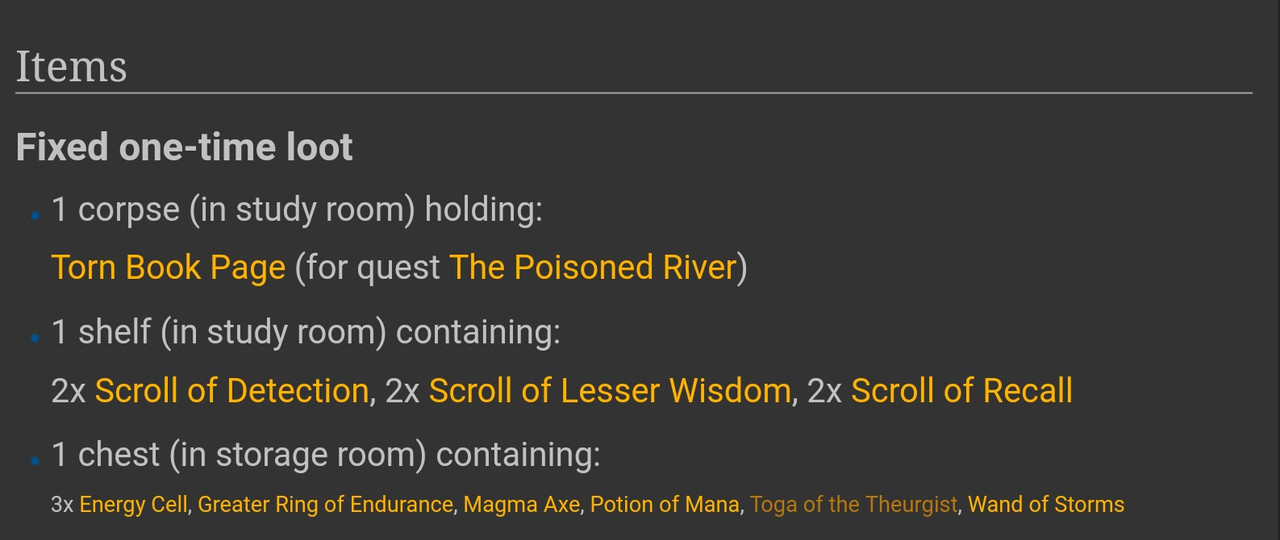Click the Potion of Mana link
This screenshot has height=540, width=1280.
(664, 505)
